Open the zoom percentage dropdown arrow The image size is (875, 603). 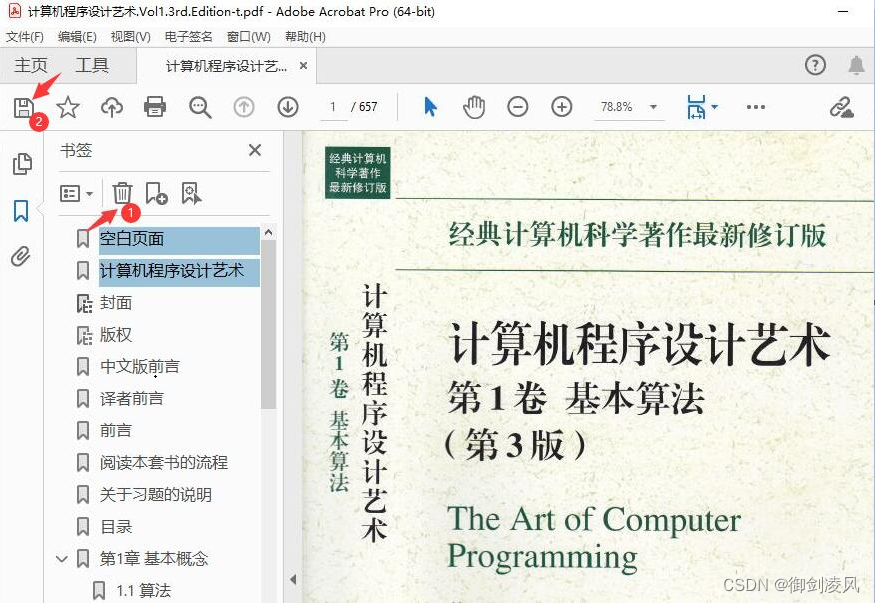tap(653, 107)
